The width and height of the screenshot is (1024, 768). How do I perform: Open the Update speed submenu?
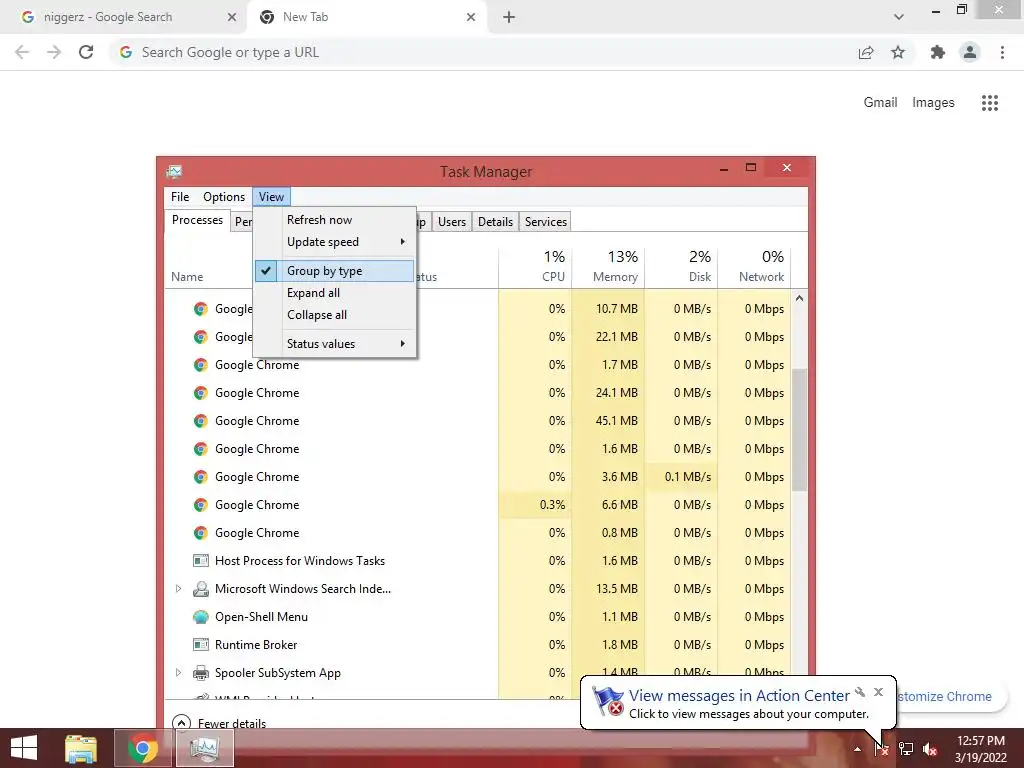(x=334, y=242)
